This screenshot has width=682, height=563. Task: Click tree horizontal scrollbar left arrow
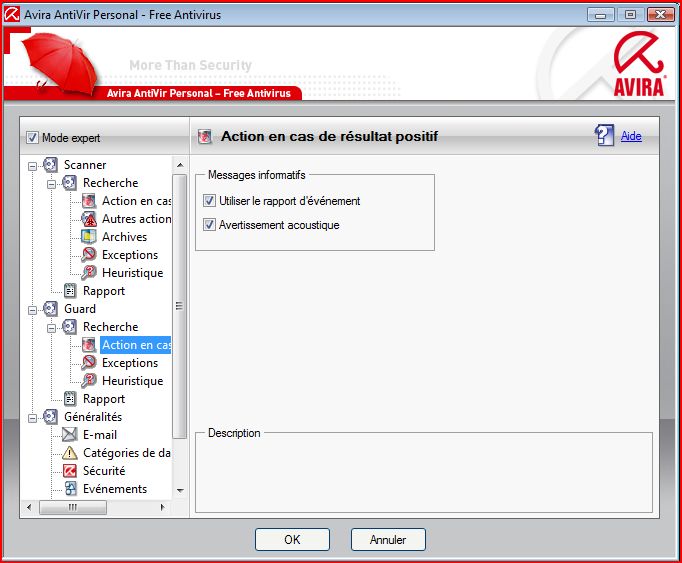pos(29,507)
